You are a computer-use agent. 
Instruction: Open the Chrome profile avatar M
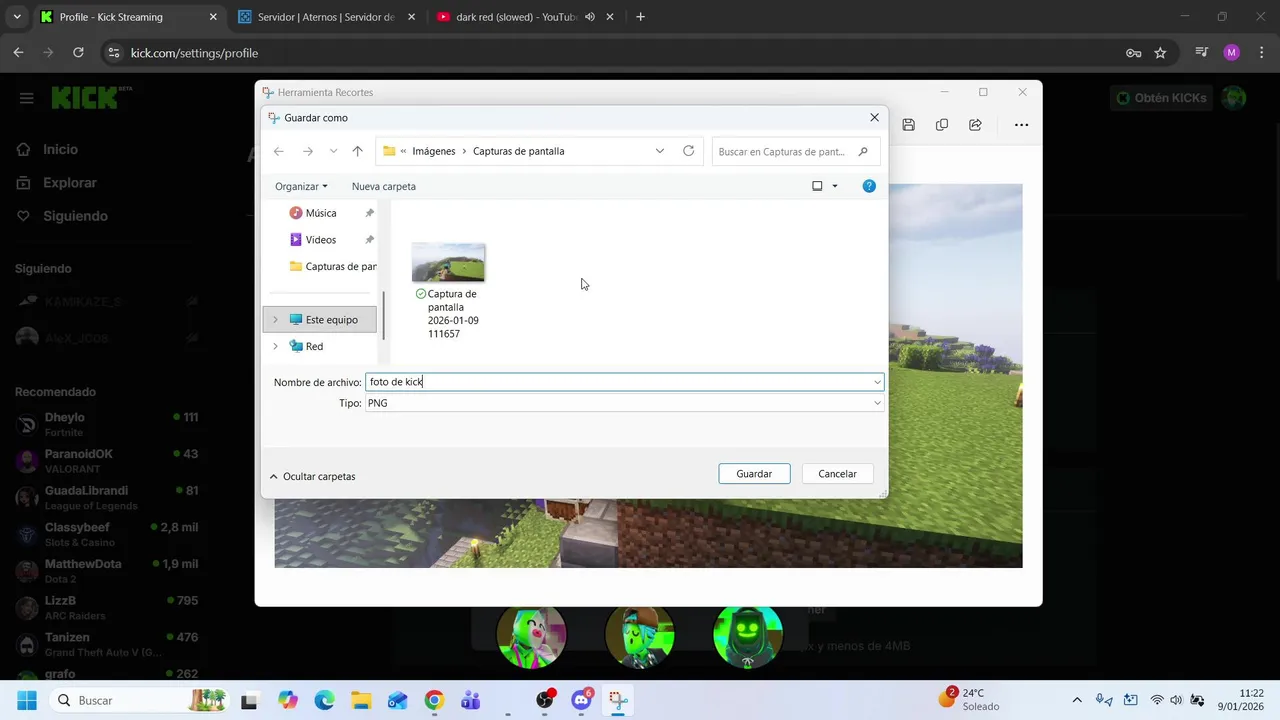[x=1231, y=53]
